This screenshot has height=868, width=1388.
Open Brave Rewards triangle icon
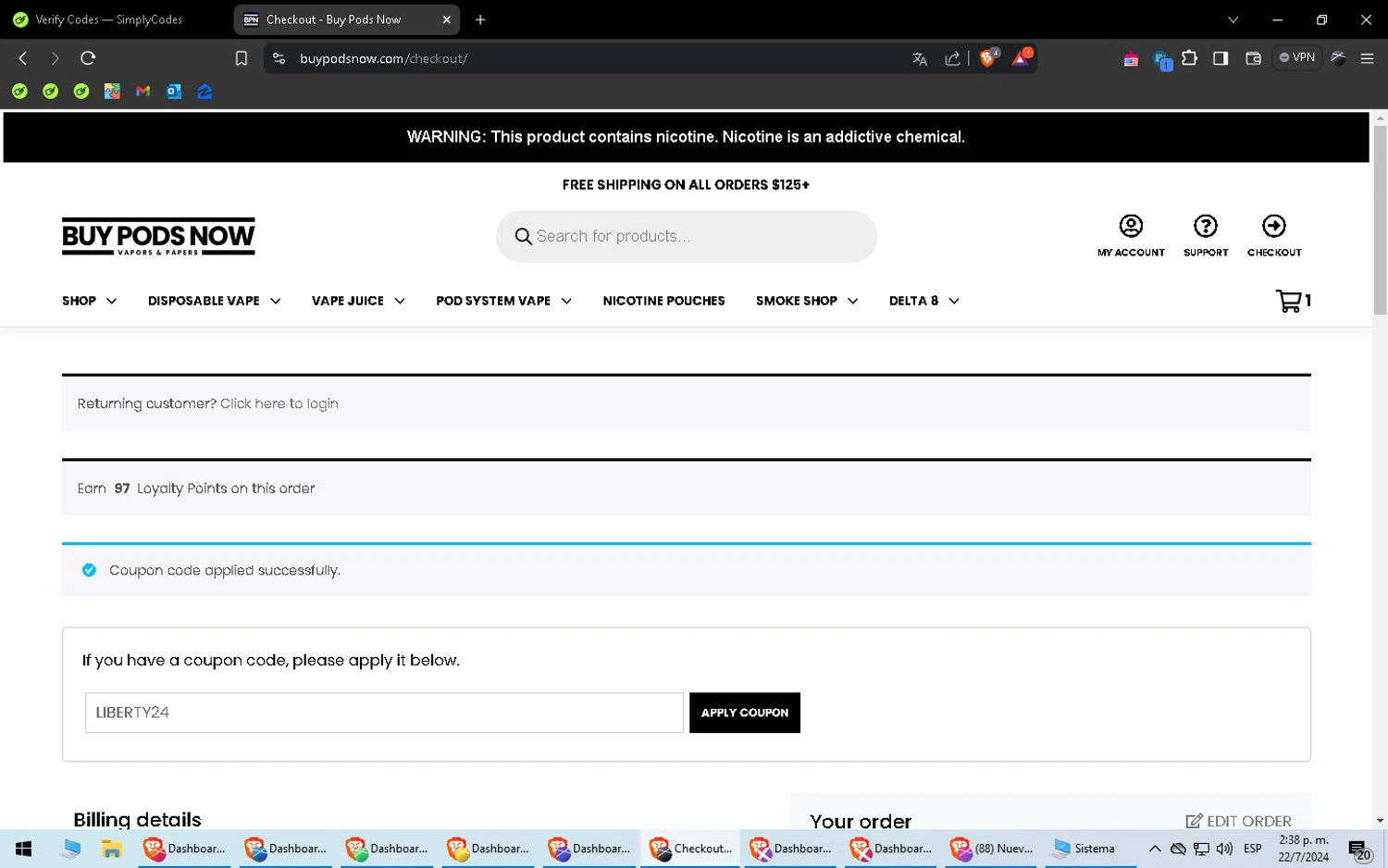[1022, 57]
